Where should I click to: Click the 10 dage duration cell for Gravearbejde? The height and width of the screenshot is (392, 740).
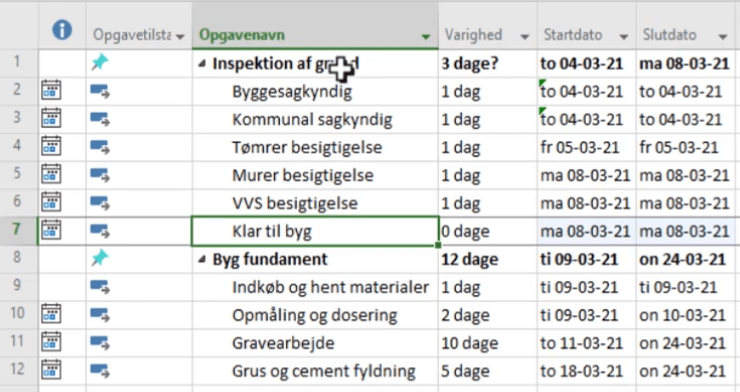point(488,343)
